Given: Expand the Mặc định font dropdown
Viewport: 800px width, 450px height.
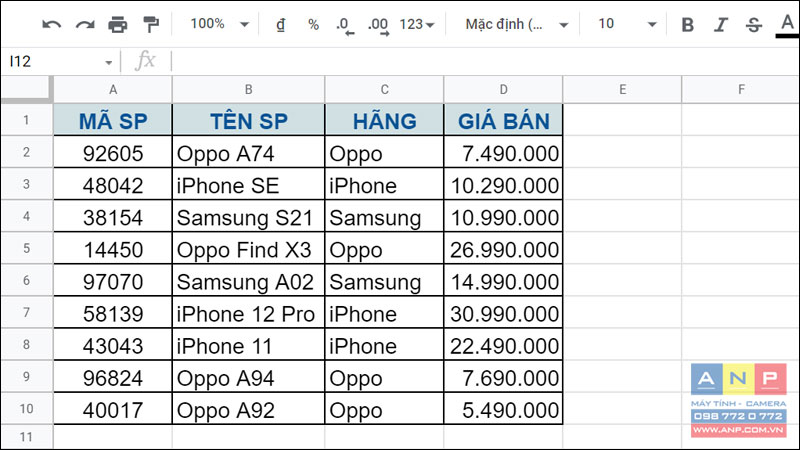Looking at the screenshot, I should [x=516, y=24].
